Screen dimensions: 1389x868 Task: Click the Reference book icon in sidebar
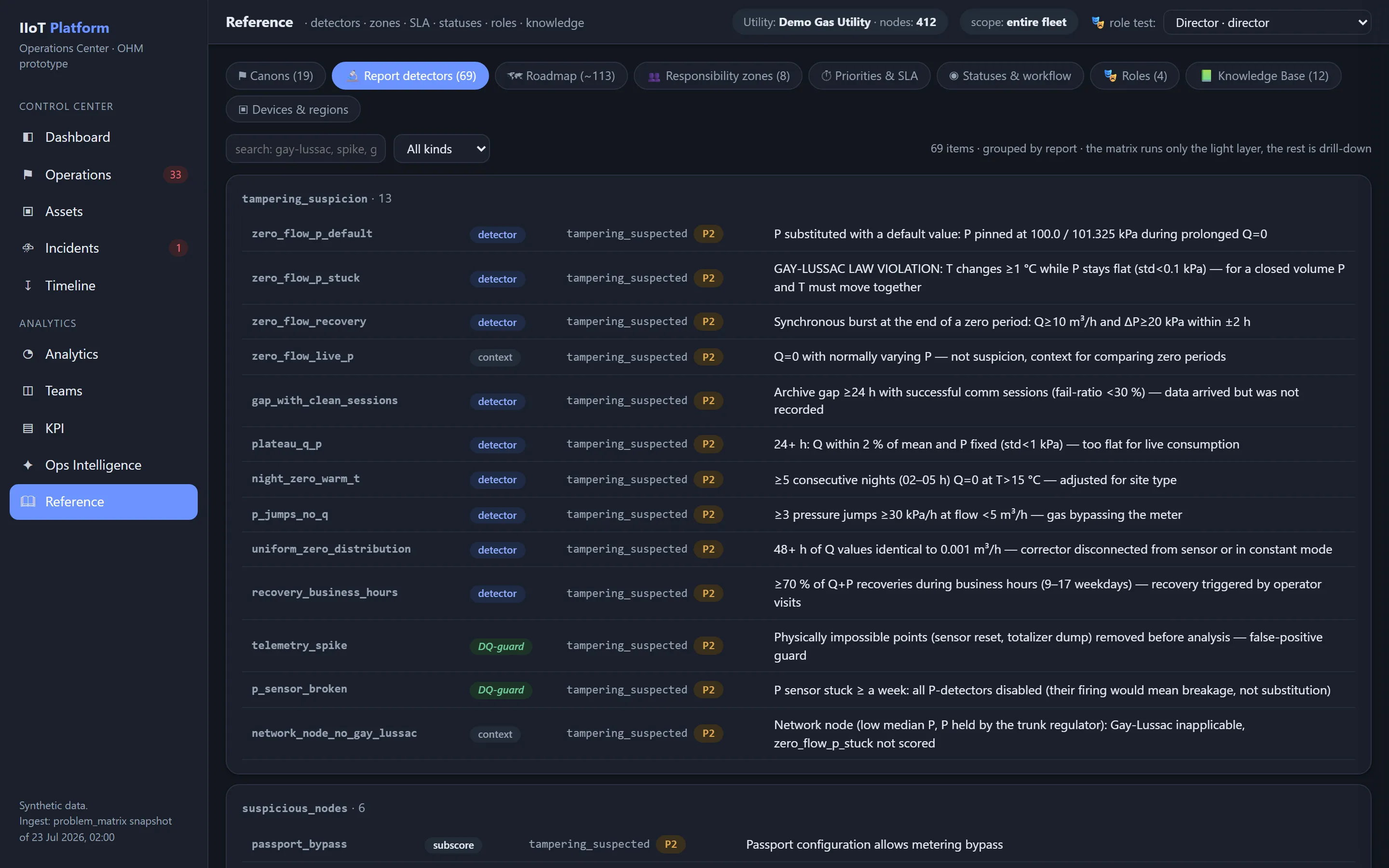27,502
